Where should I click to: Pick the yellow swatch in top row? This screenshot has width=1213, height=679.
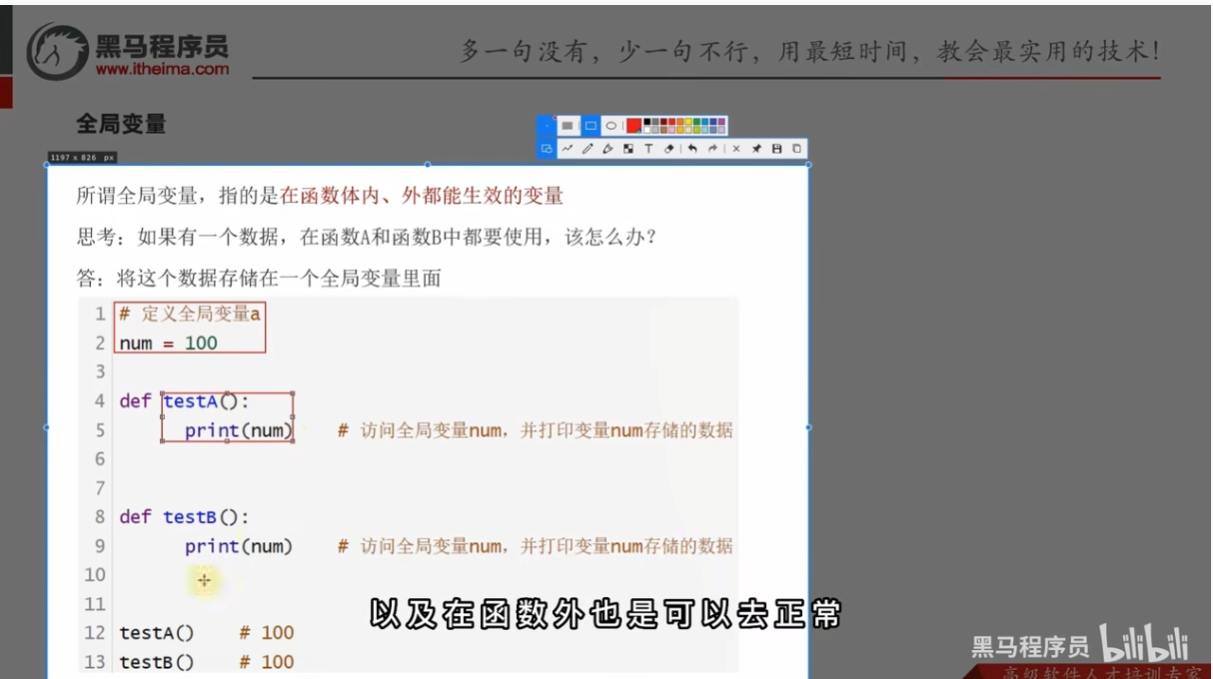688,121
